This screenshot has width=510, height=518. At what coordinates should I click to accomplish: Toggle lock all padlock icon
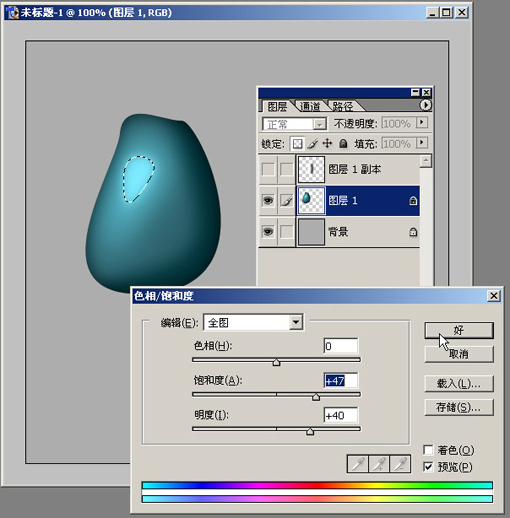click(x=343, y=144)
